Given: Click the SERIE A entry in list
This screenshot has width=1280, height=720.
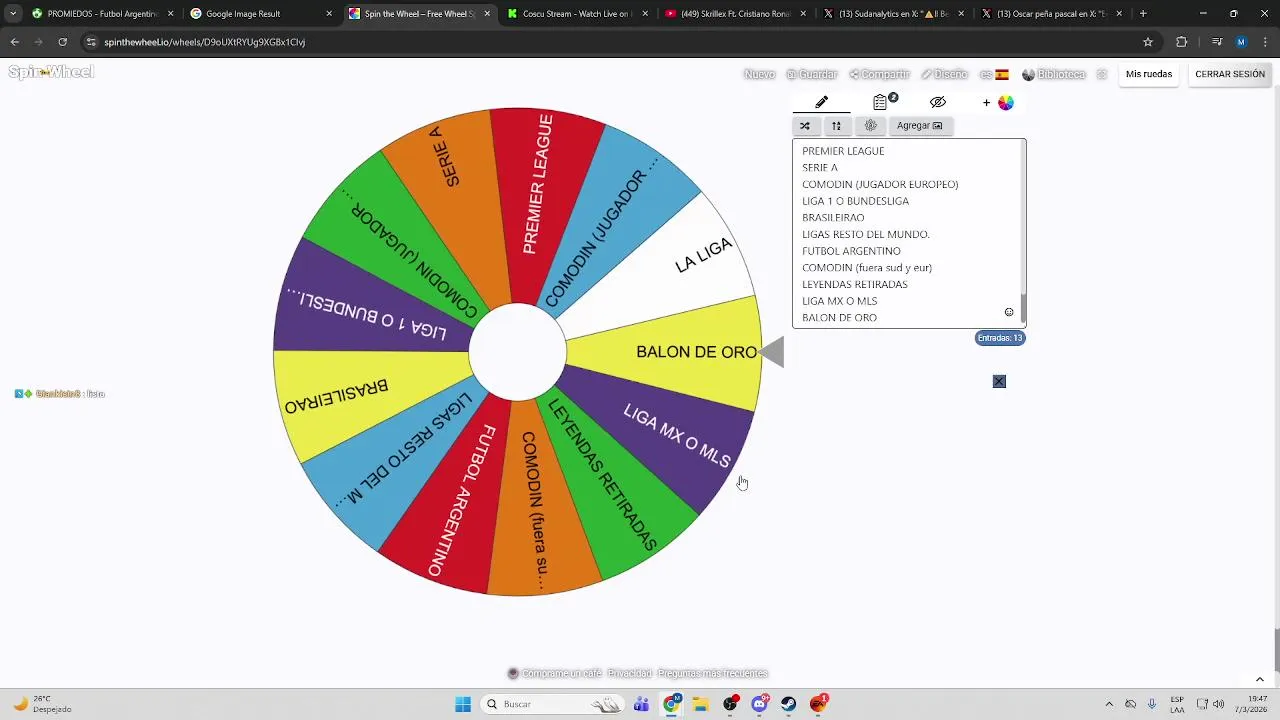Looking at the screenshot, I should [x=820, y=168].
